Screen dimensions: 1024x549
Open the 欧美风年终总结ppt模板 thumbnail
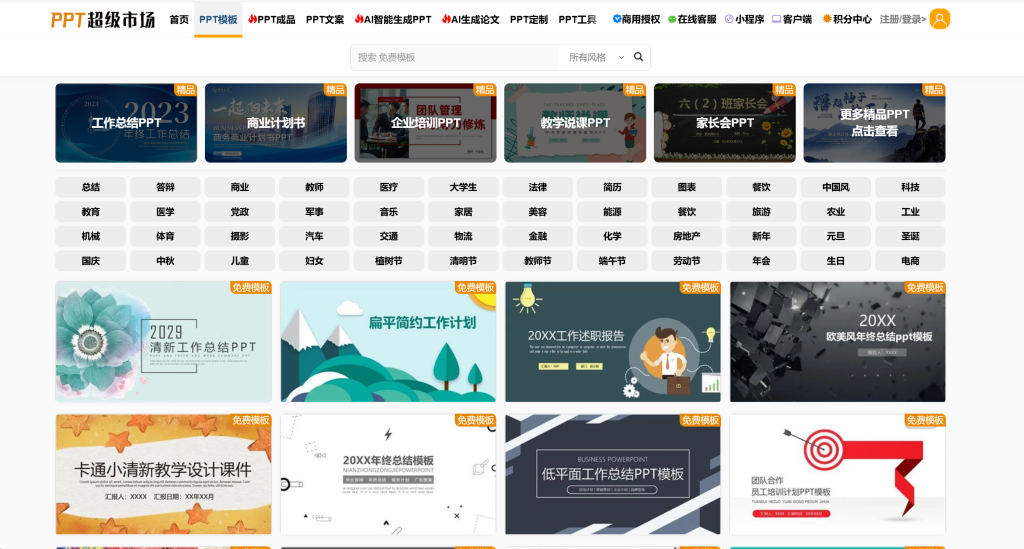click(x=838, y=341)
